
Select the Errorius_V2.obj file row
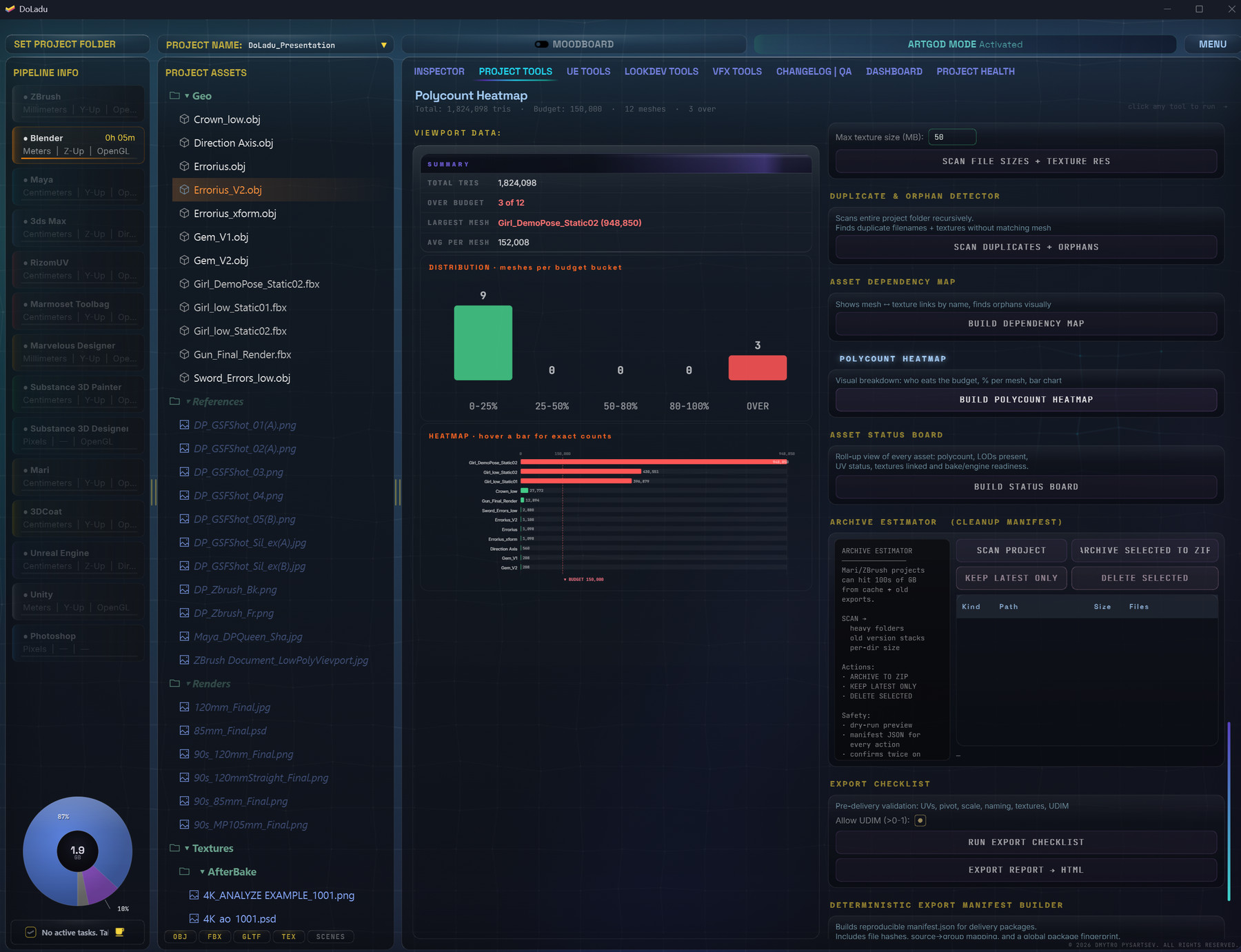point(279,190)
